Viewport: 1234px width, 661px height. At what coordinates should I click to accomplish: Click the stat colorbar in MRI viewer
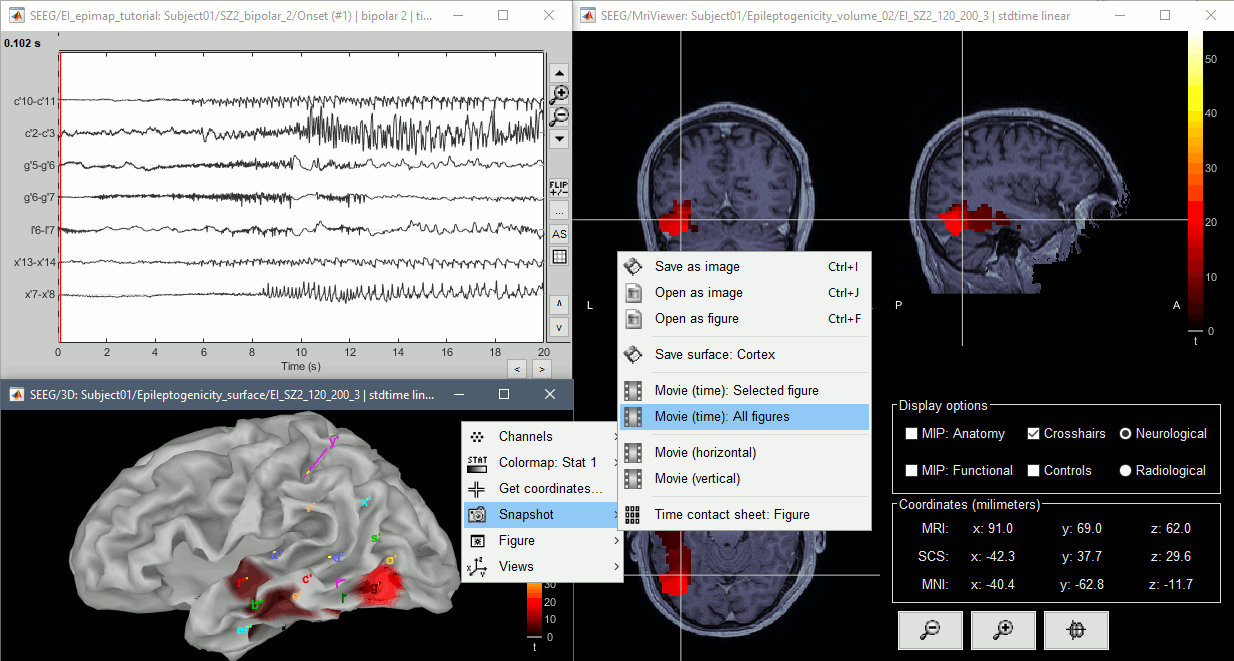point(1195,180)
